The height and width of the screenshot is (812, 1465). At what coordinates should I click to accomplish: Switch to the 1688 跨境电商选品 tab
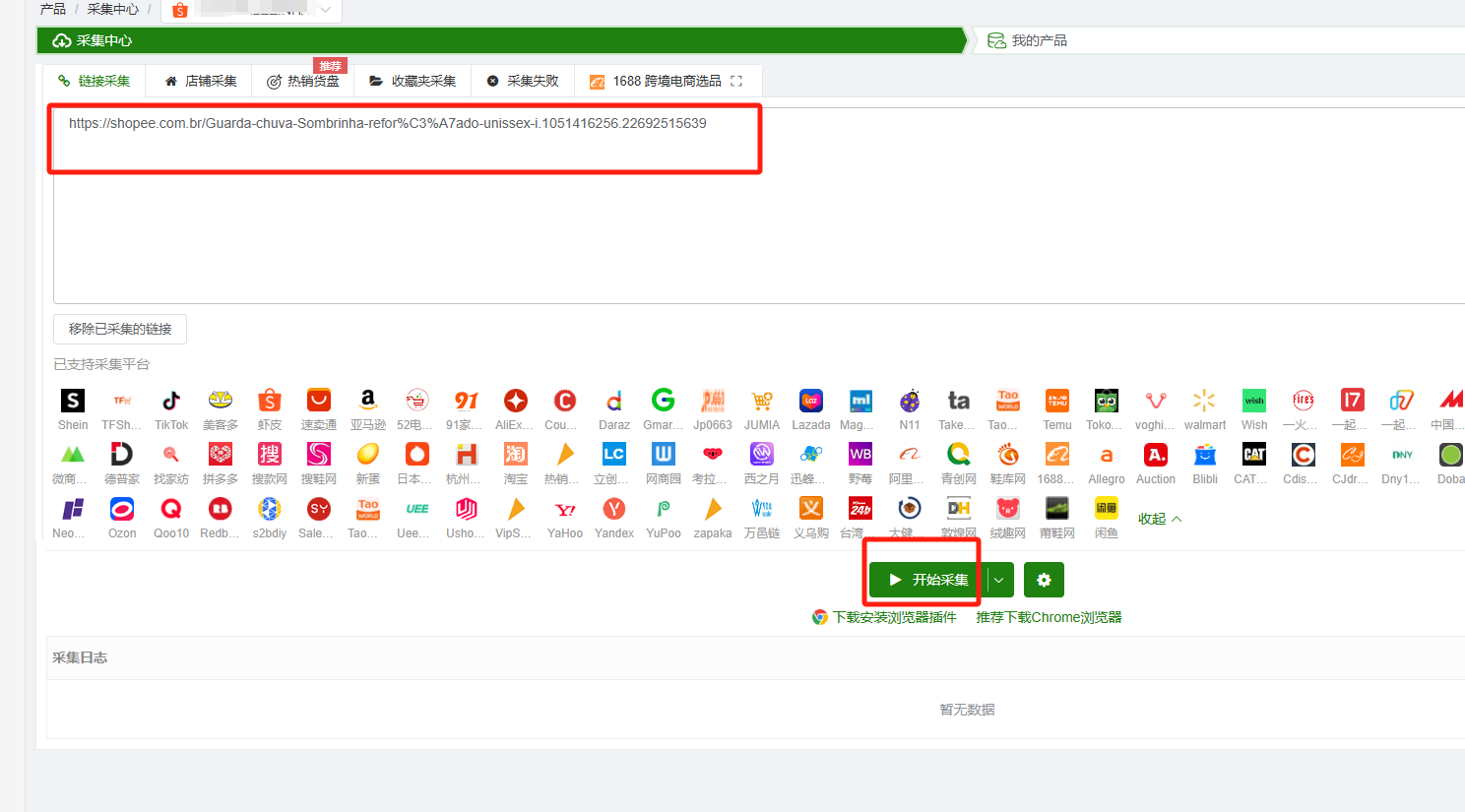click(x=667, y=81)
